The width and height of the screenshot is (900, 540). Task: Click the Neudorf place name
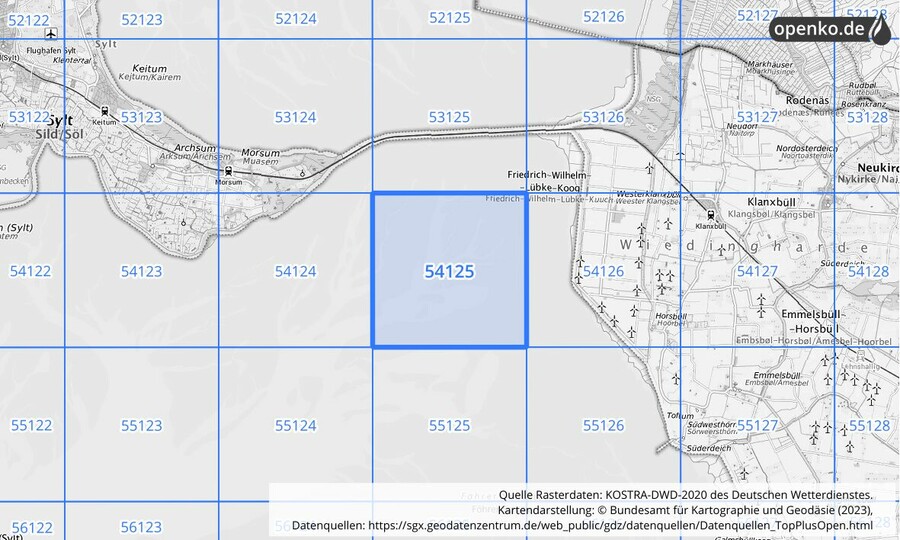[742, 126]
